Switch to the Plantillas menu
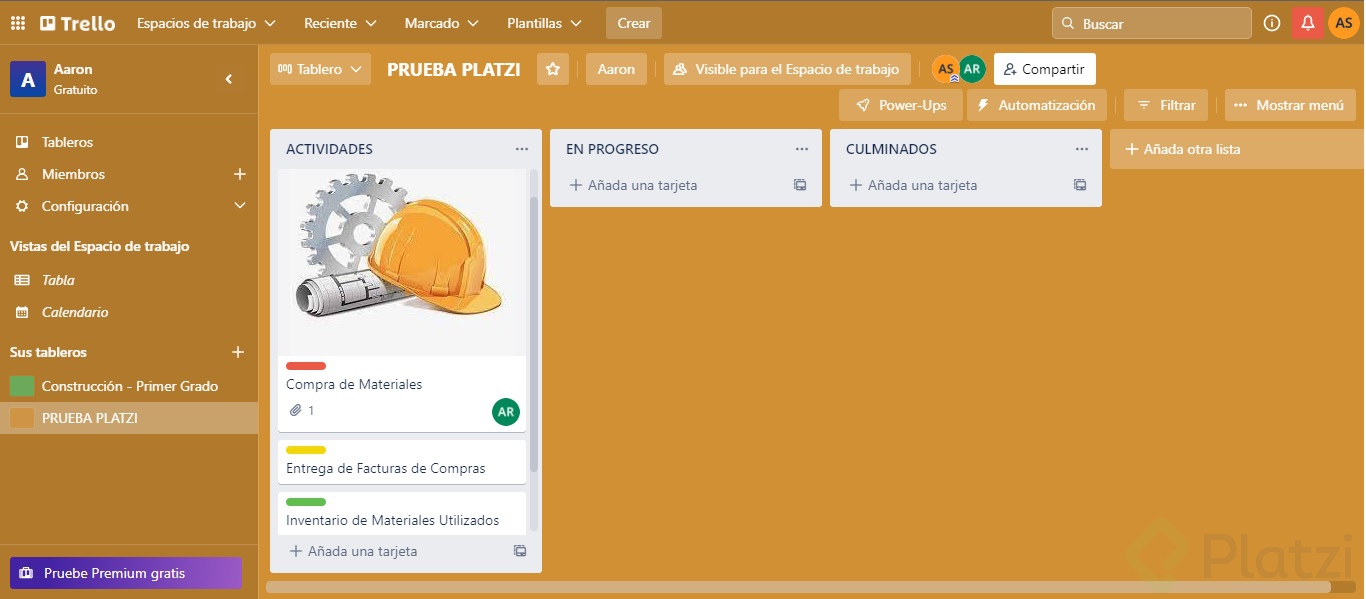 543,22
